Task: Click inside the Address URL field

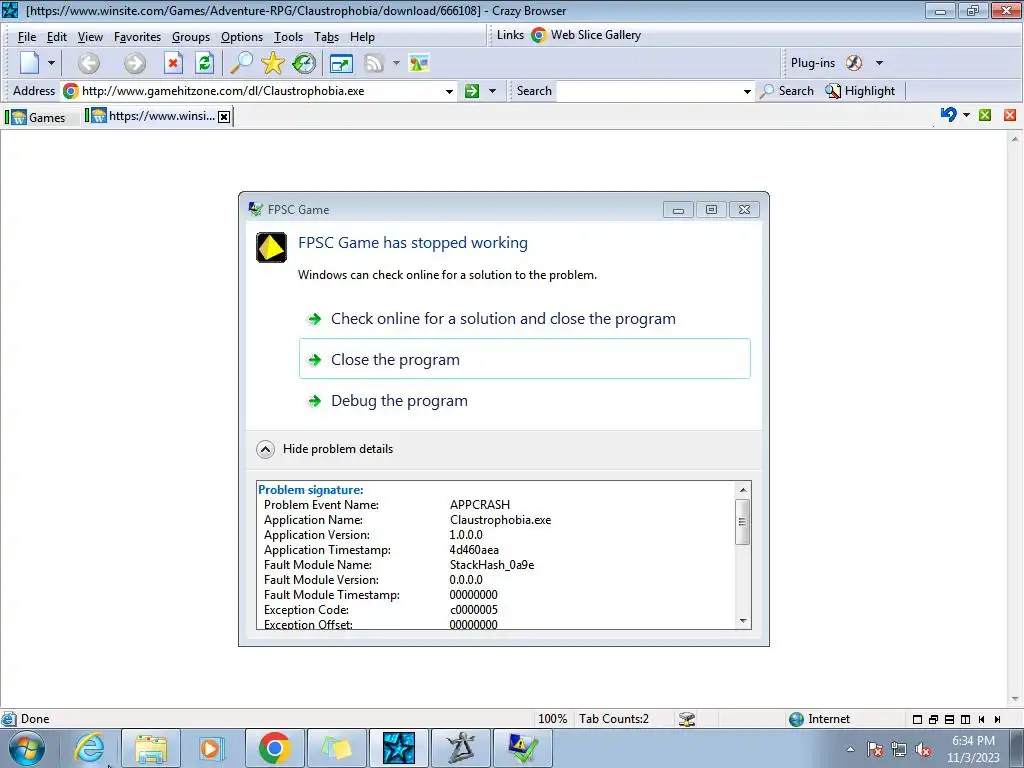Action: (x=261, y=91)
